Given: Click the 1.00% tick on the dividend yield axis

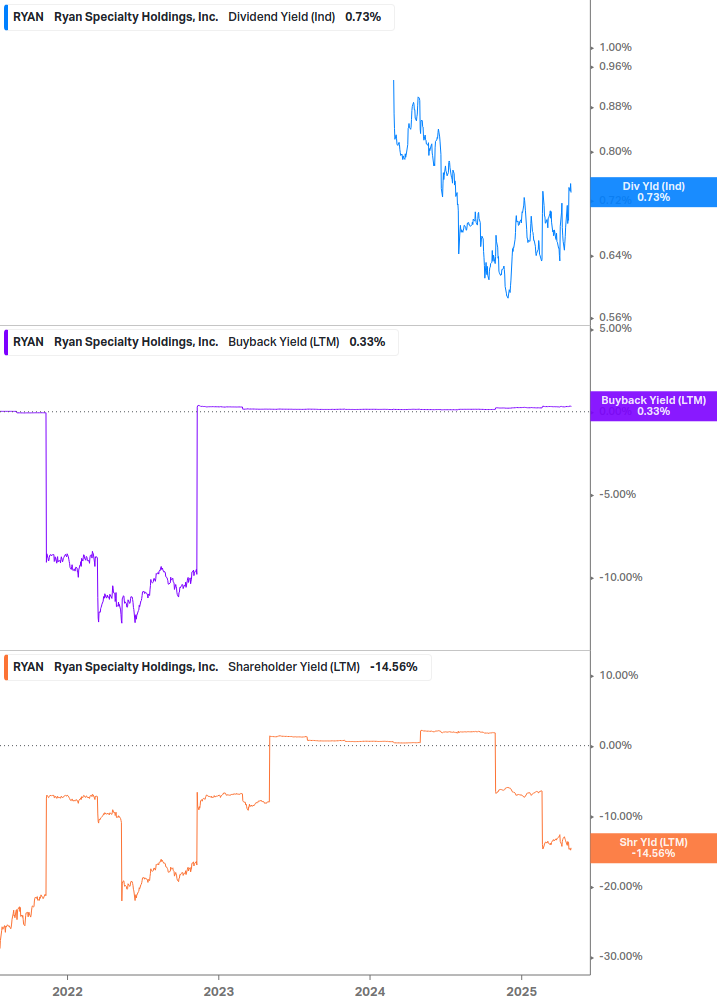Looking at the screenshot, I should coord(615,47).
